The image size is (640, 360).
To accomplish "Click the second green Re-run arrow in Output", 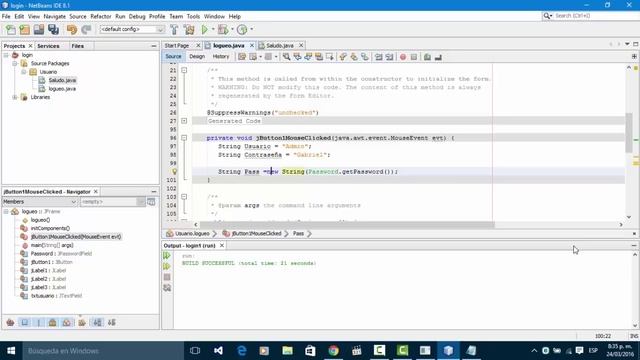I will tap(167, 266).
